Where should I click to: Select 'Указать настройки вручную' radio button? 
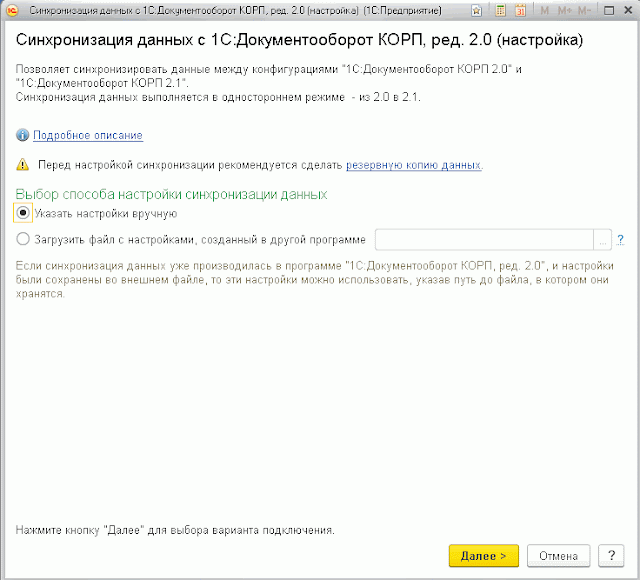click(x=23, y=213)
